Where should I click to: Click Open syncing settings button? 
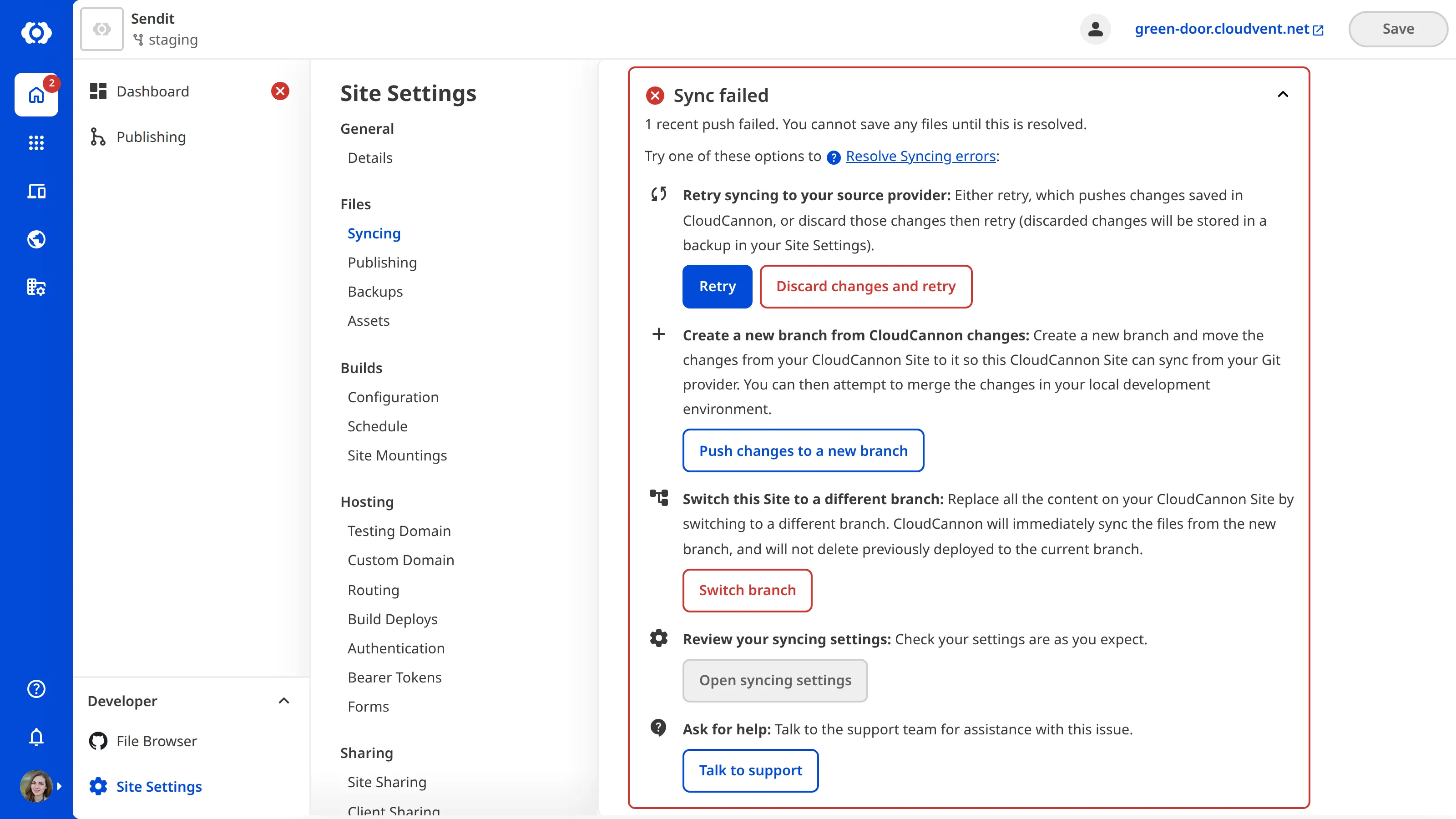pos(775,681)
